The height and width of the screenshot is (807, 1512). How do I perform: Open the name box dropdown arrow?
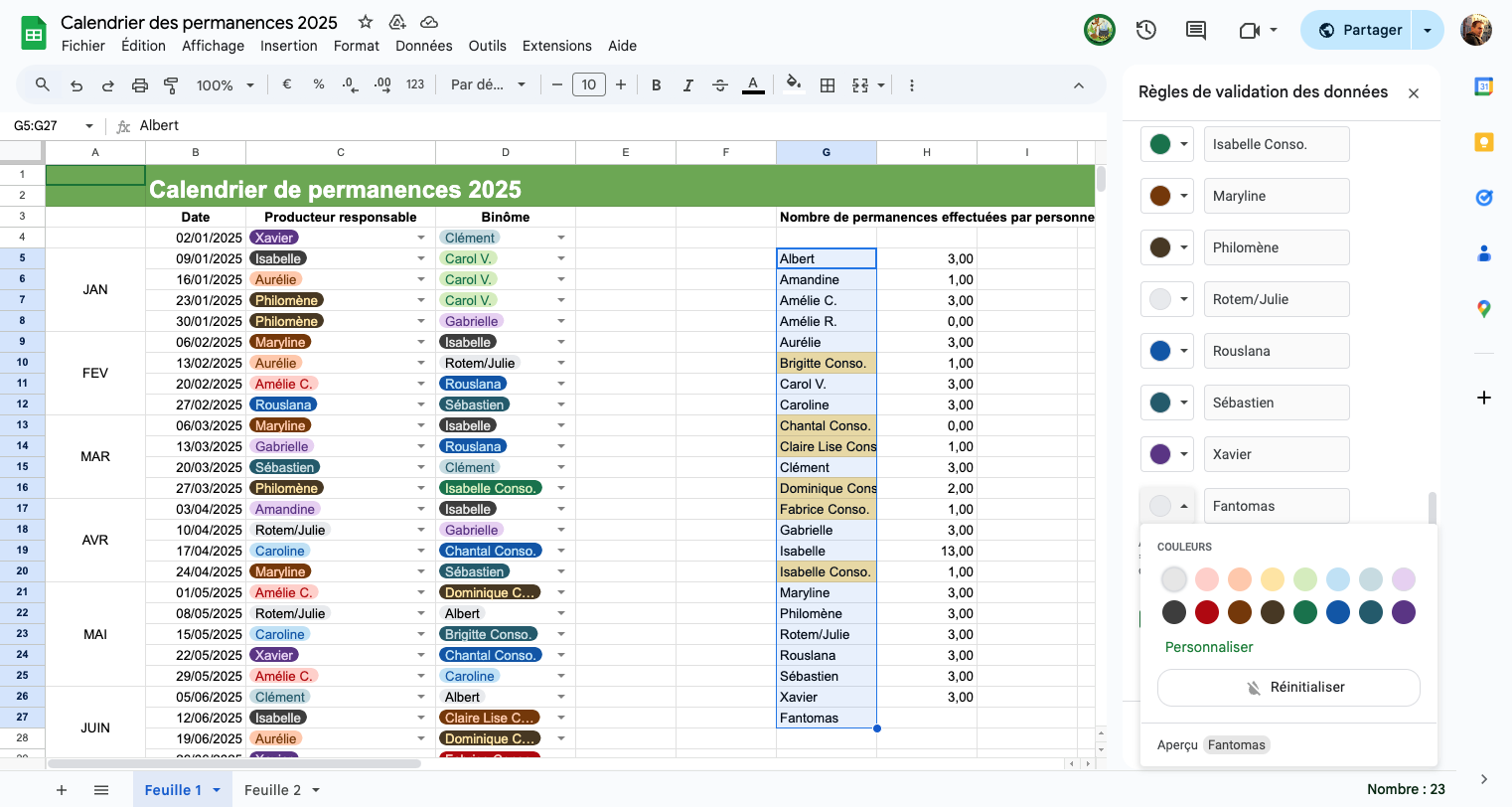coord(89,126)
